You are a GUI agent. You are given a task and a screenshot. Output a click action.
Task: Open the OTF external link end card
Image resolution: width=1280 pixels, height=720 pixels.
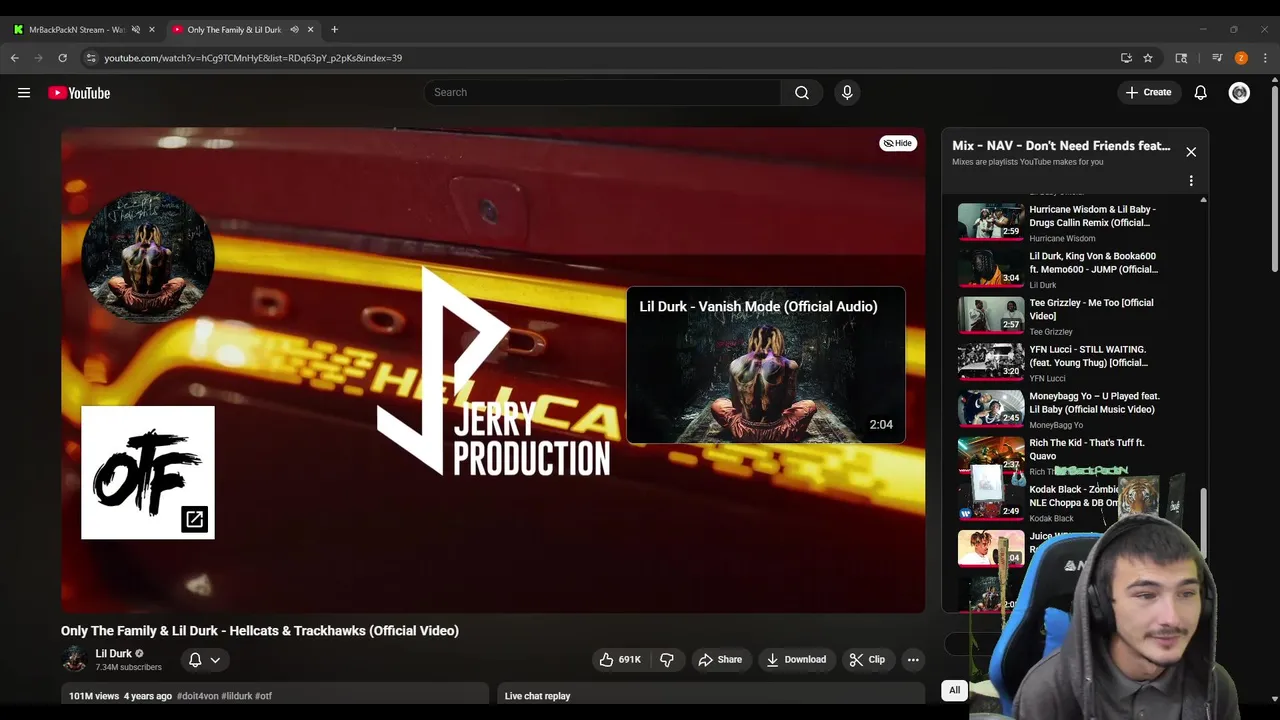click(x=148, y=472)
